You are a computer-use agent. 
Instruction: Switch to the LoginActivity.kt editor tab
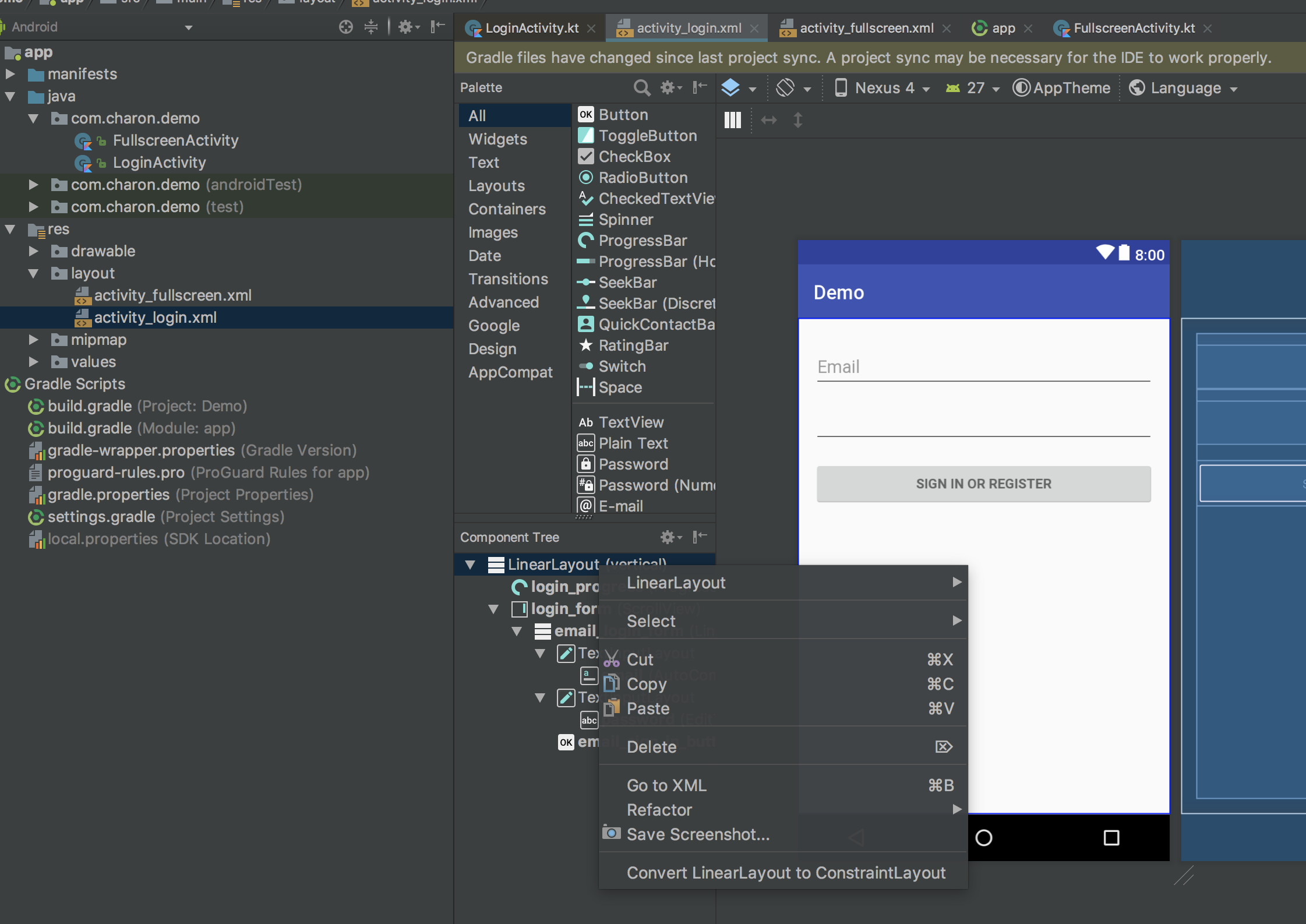pos(531,28)
